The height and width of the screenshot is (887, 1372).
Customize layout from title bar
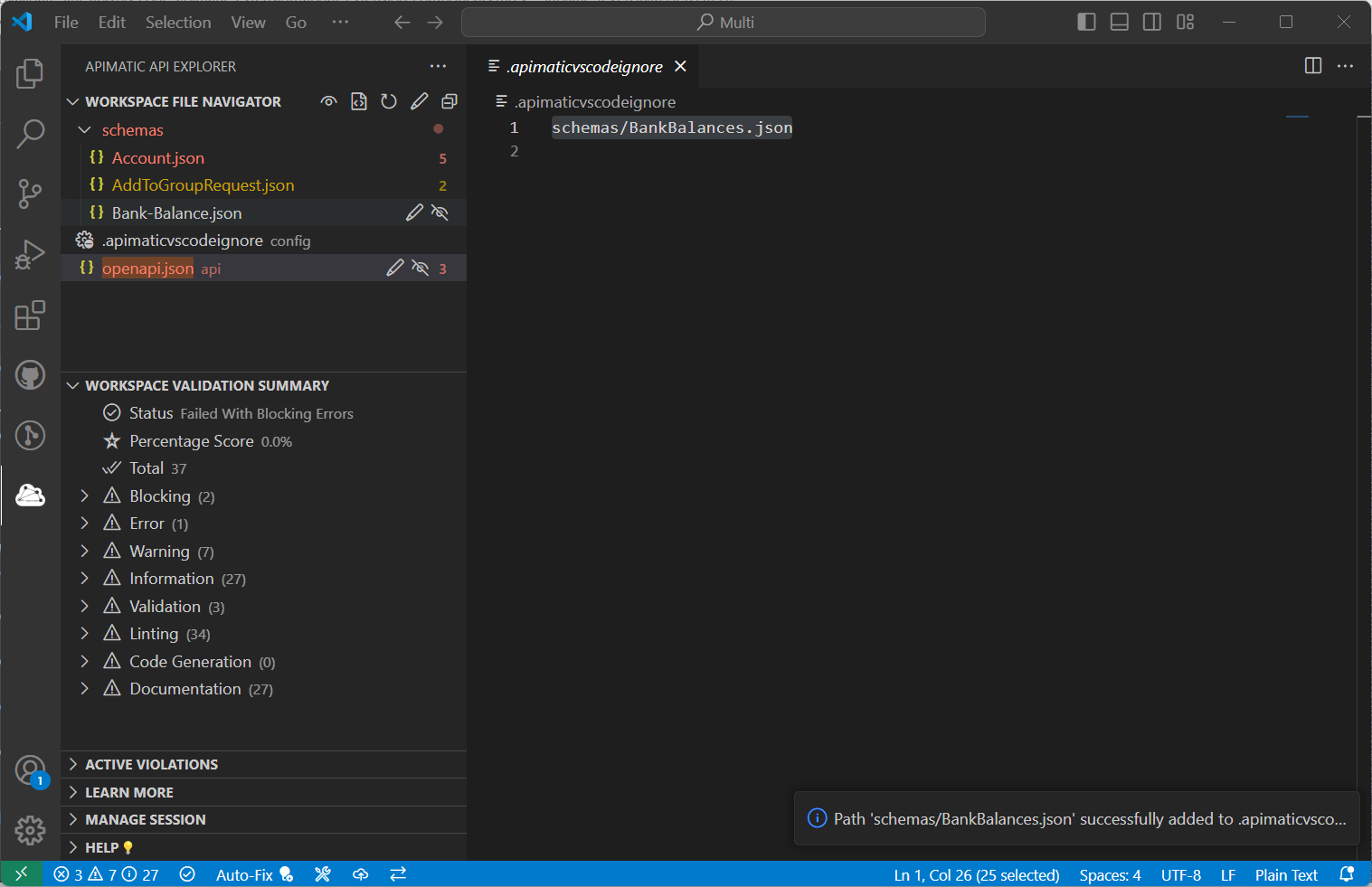click(1186, 22)
